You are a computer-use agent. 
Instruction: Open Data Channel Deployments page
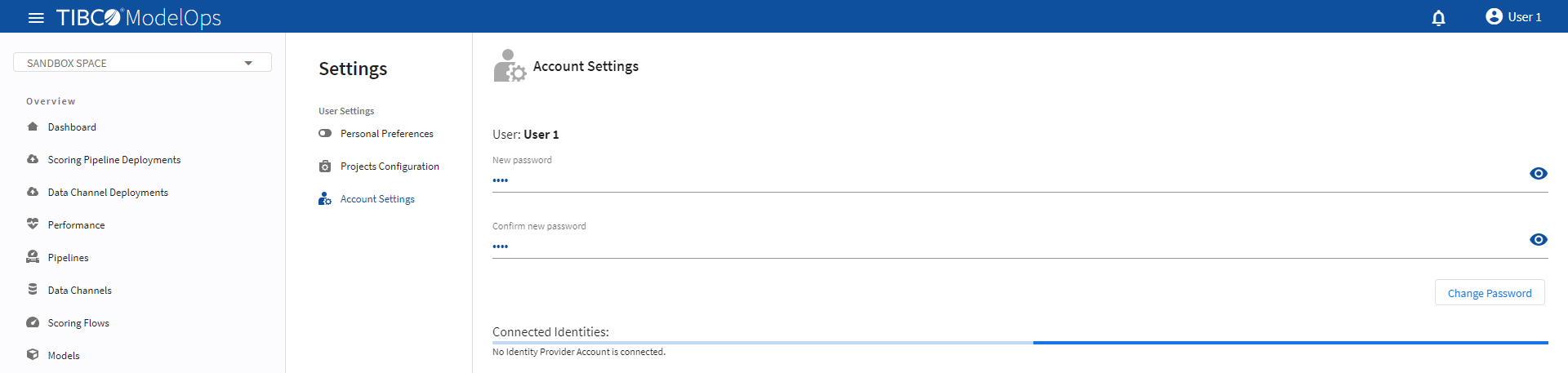pos(108,193)
